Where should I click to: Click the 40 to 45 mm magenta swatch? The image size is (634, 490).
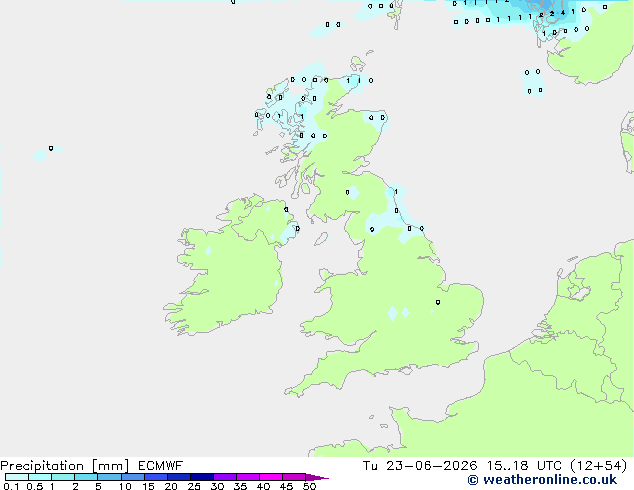[x=271, y=477]
